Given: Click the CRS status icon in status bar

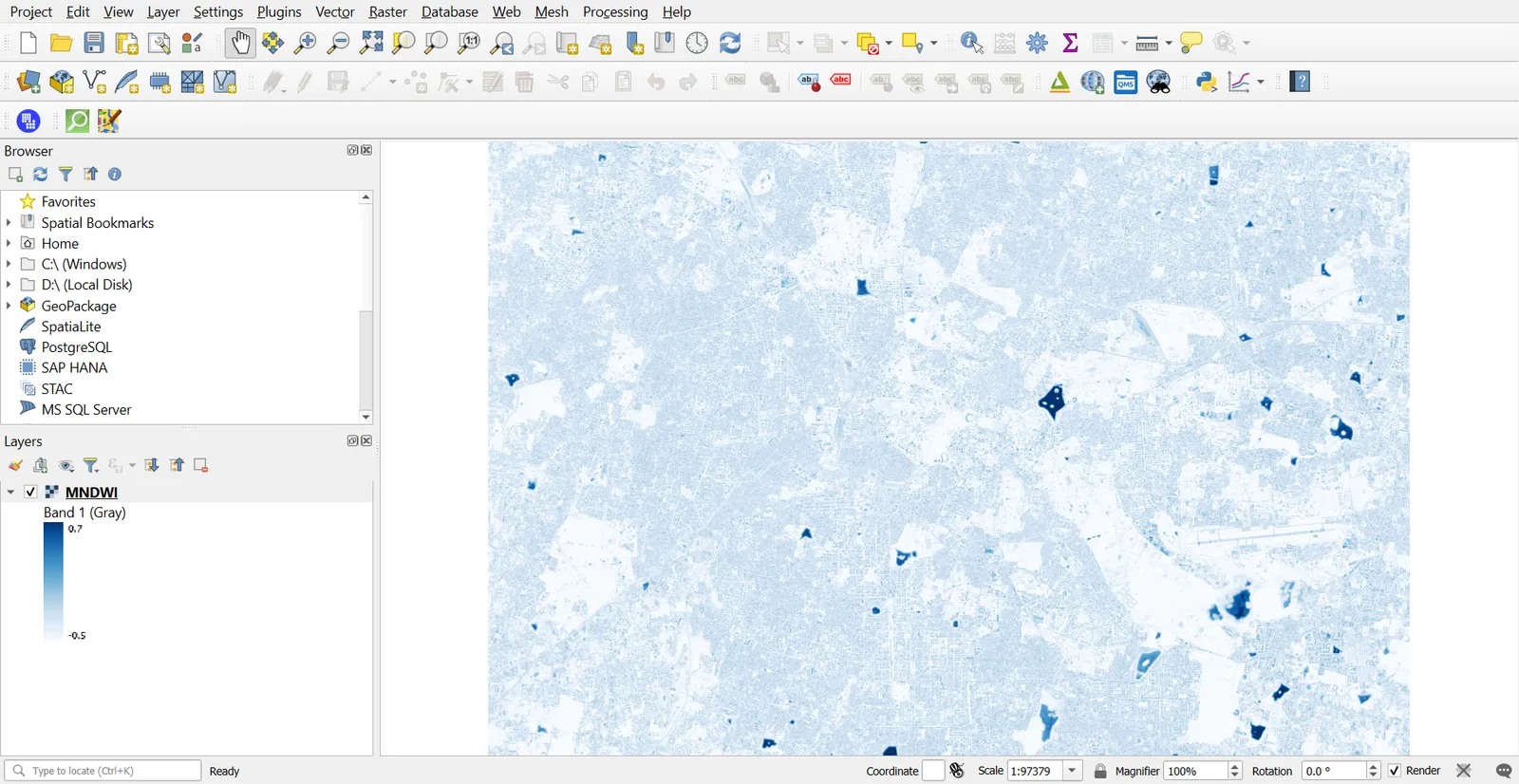Looking at the screenshot, I should coord(1464,771).
